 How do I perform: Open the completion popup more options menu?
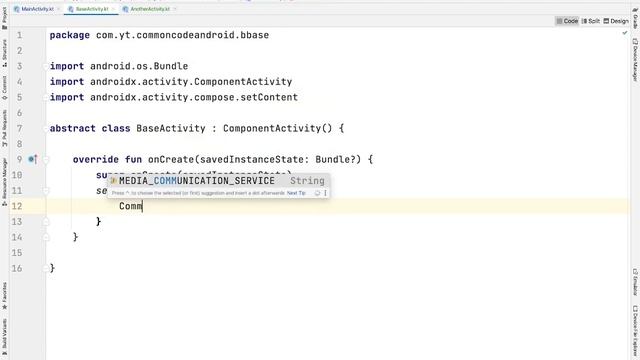point(325,193)
